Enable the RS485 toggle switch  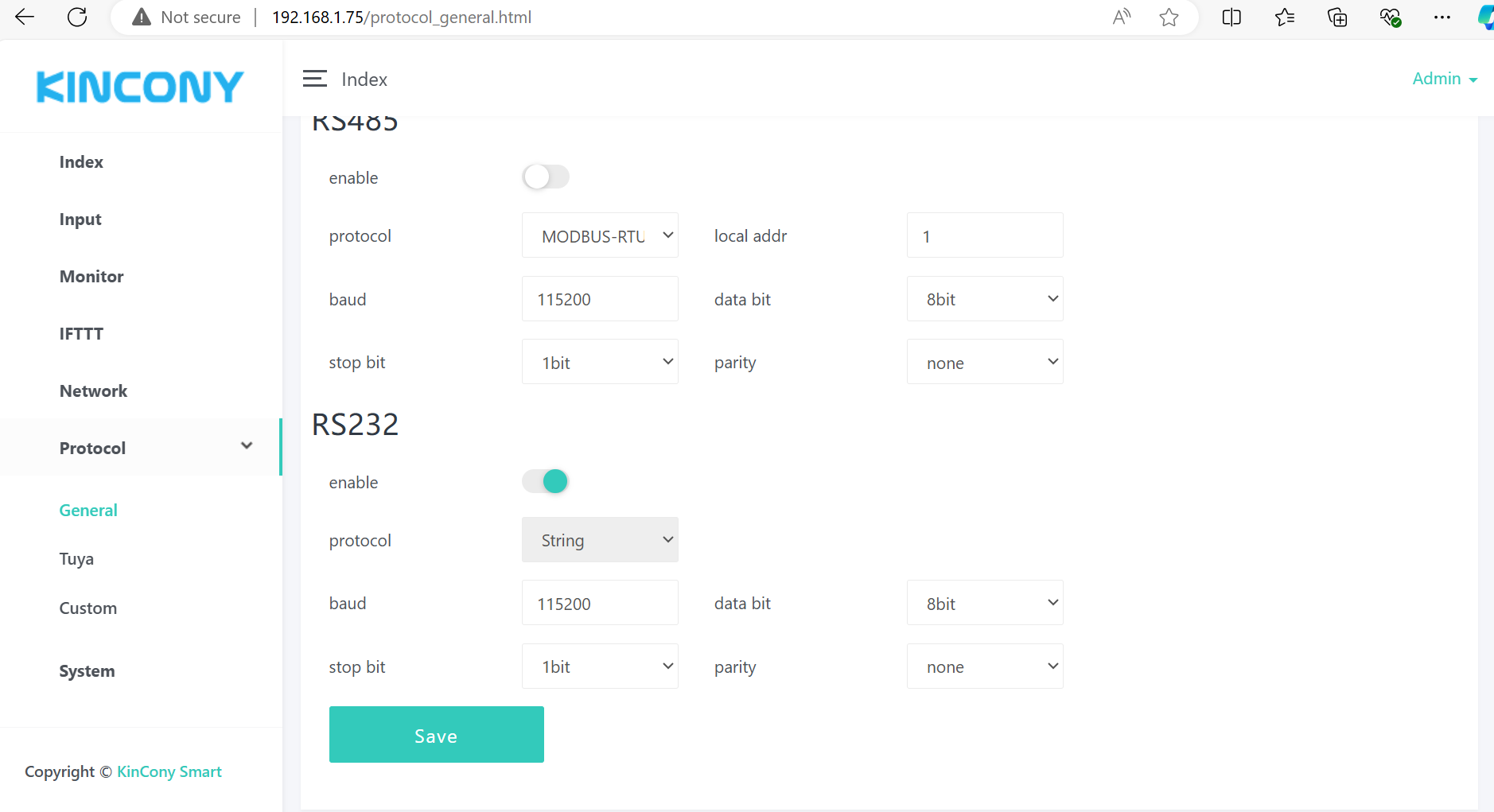[546, 177]
